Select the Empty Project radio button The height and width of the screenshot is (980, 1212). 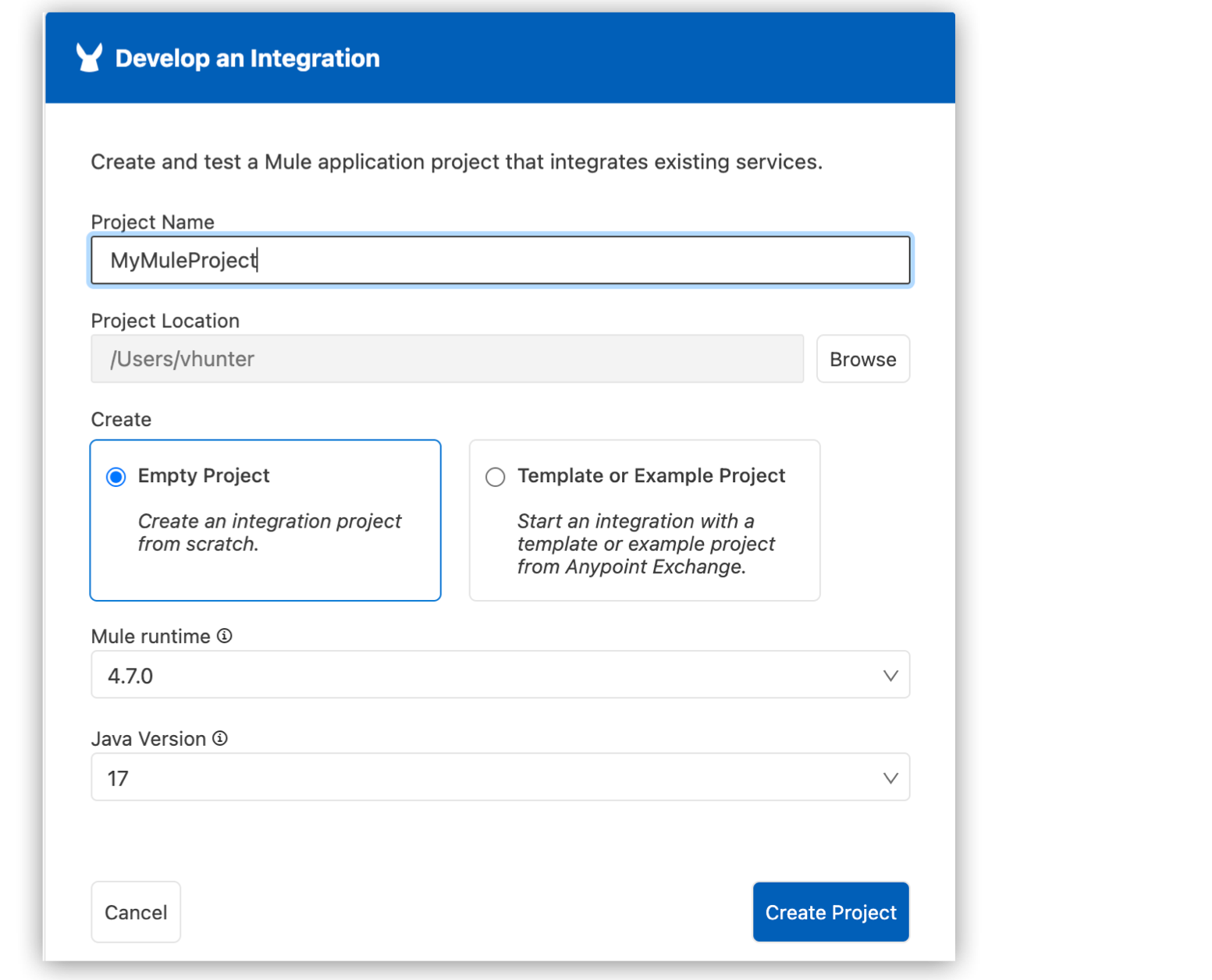pos(116,477)
